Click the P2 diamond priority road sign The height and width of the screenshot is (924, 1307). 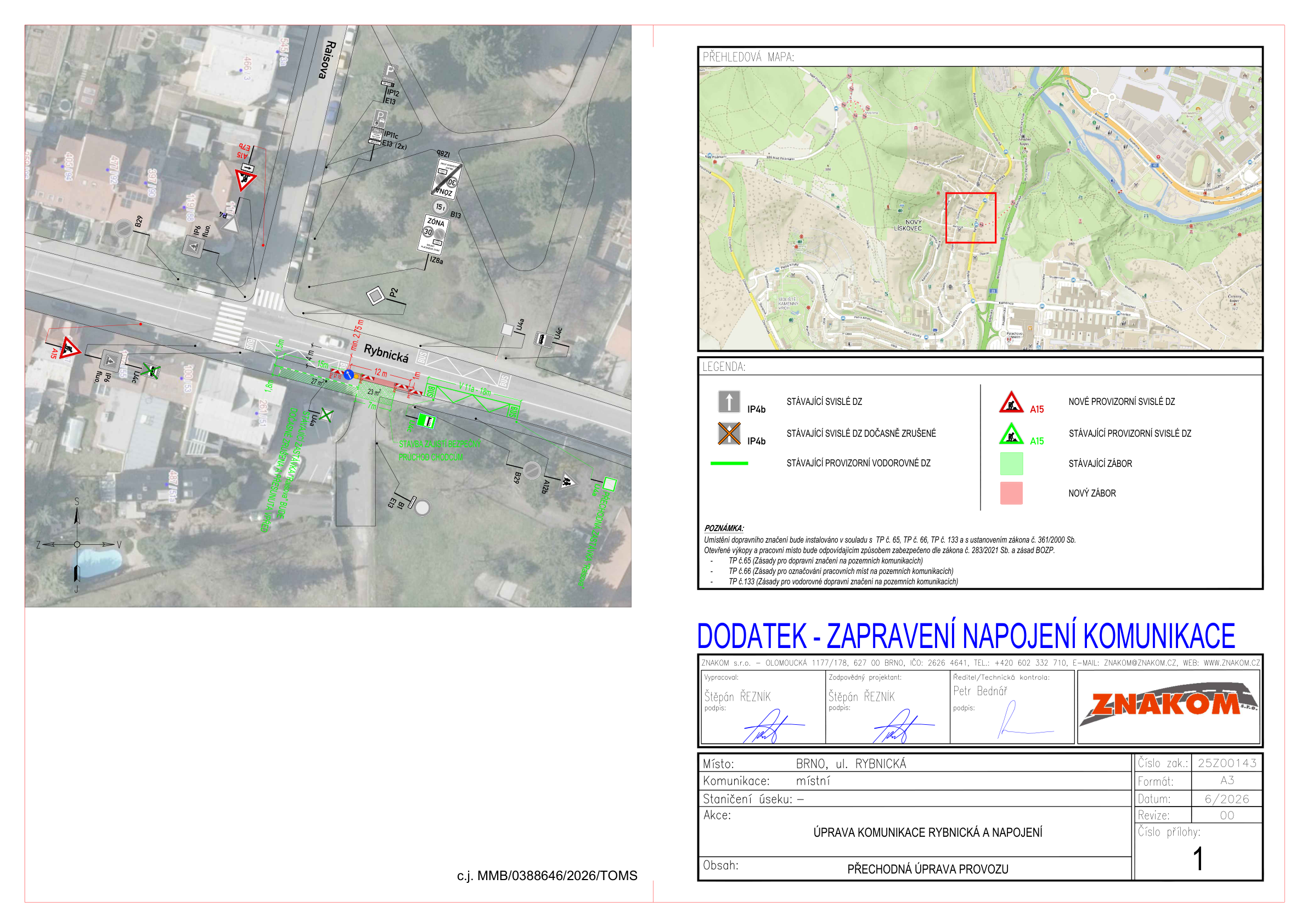376,296
